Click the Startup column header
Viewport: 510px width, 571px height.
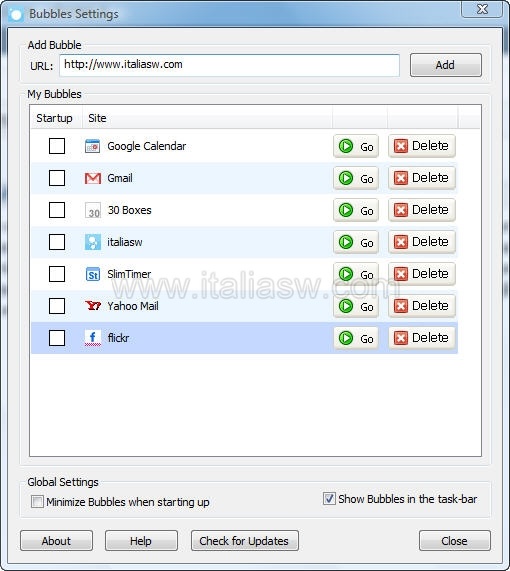[x=55, y=118]
